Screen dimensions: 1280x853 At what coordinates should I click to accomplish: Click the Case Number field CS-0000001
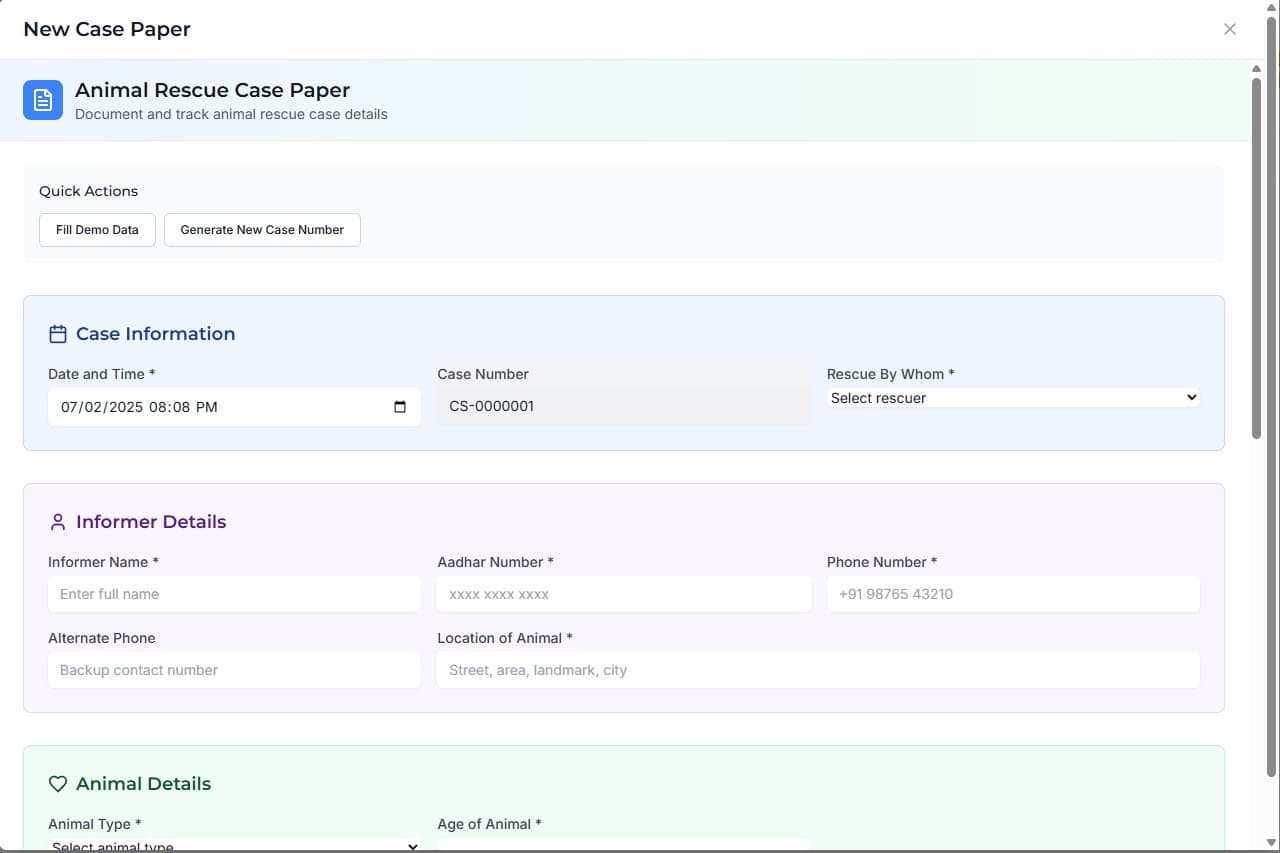point(624,407)
